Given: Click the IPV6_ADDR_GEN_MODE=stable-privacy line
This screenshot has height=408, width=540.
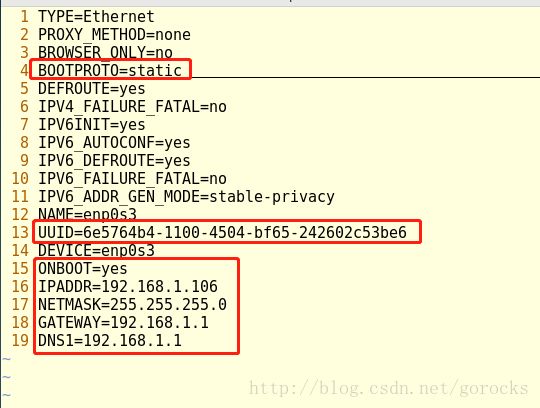Looking at the screenshot, I should 186,197.
